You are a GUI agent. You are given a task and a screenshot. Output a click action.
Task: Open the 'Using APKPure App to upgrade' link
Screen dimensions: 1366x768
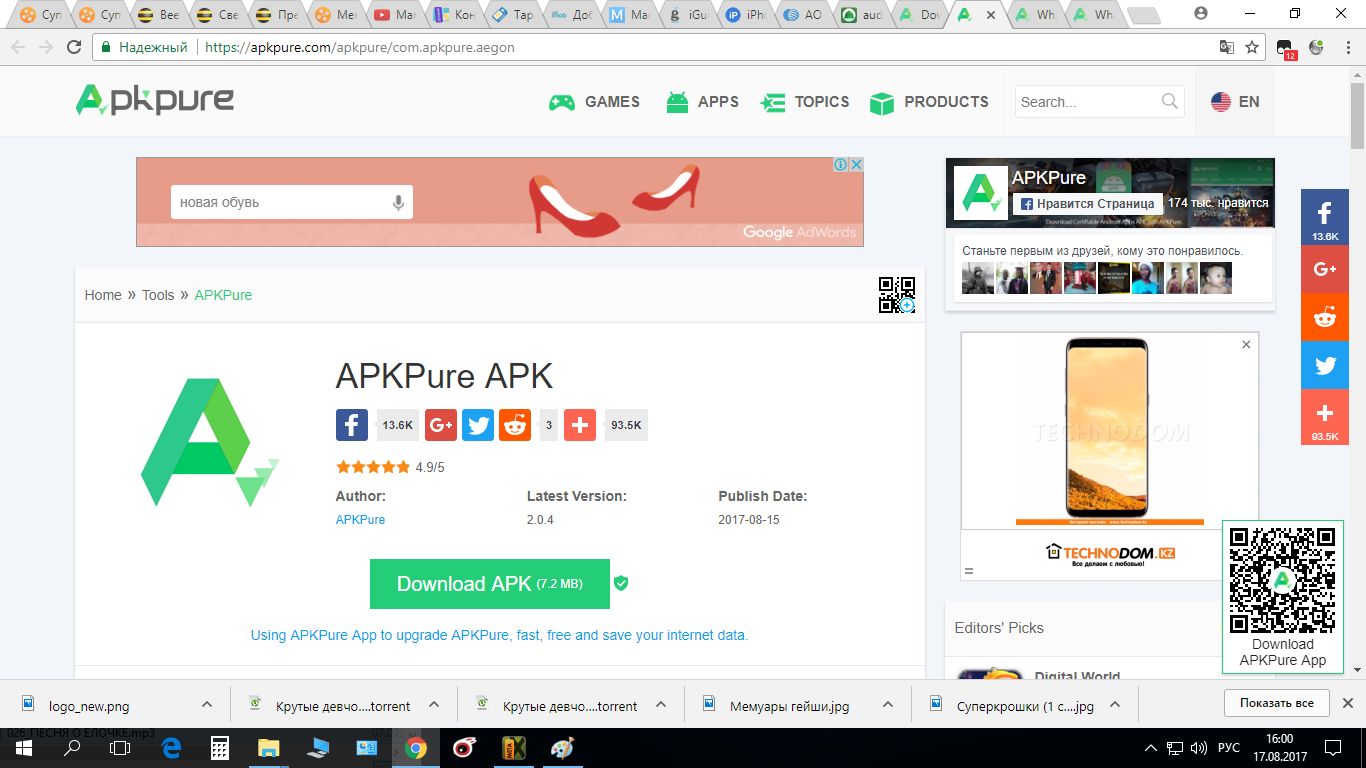click(499, 635)
